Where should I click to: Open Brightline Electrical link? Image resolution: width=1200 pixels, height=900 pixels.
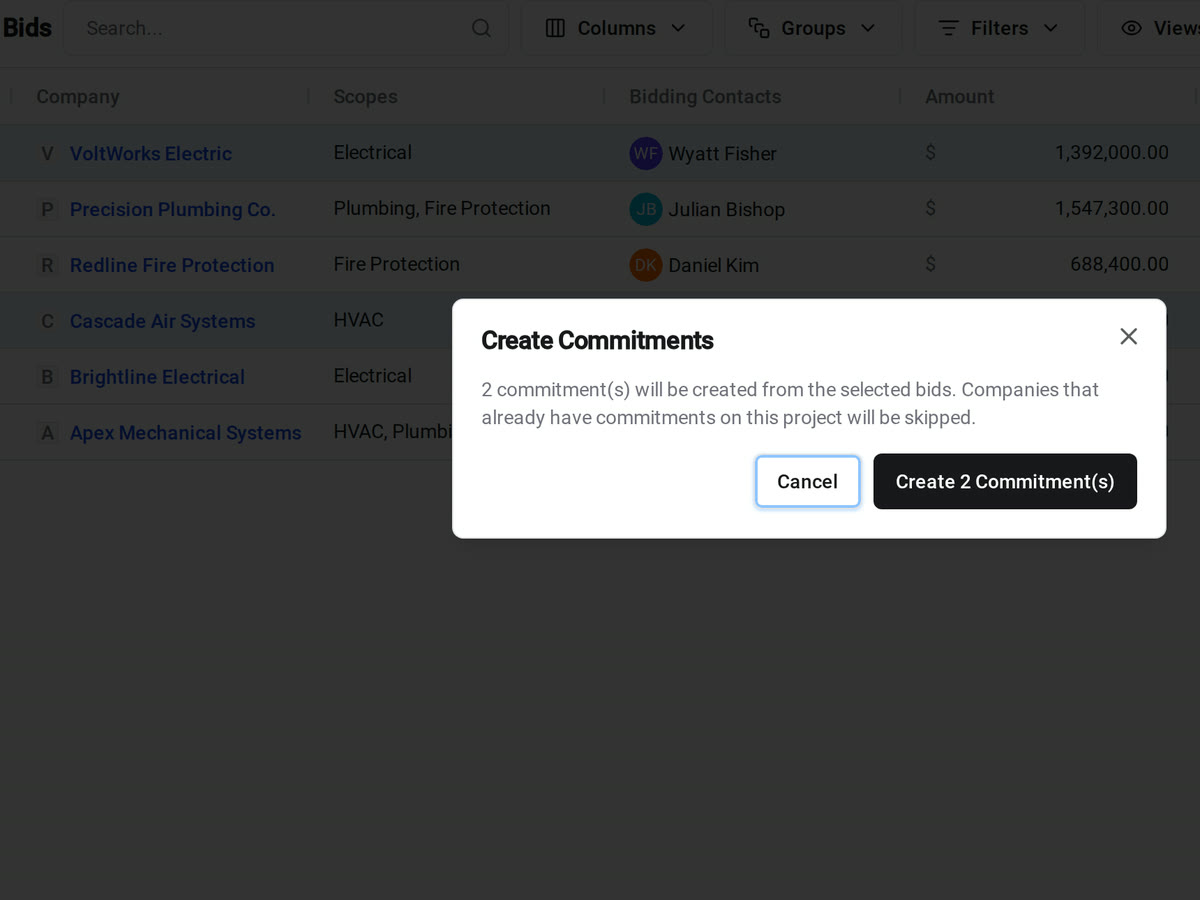pos(157,377)
